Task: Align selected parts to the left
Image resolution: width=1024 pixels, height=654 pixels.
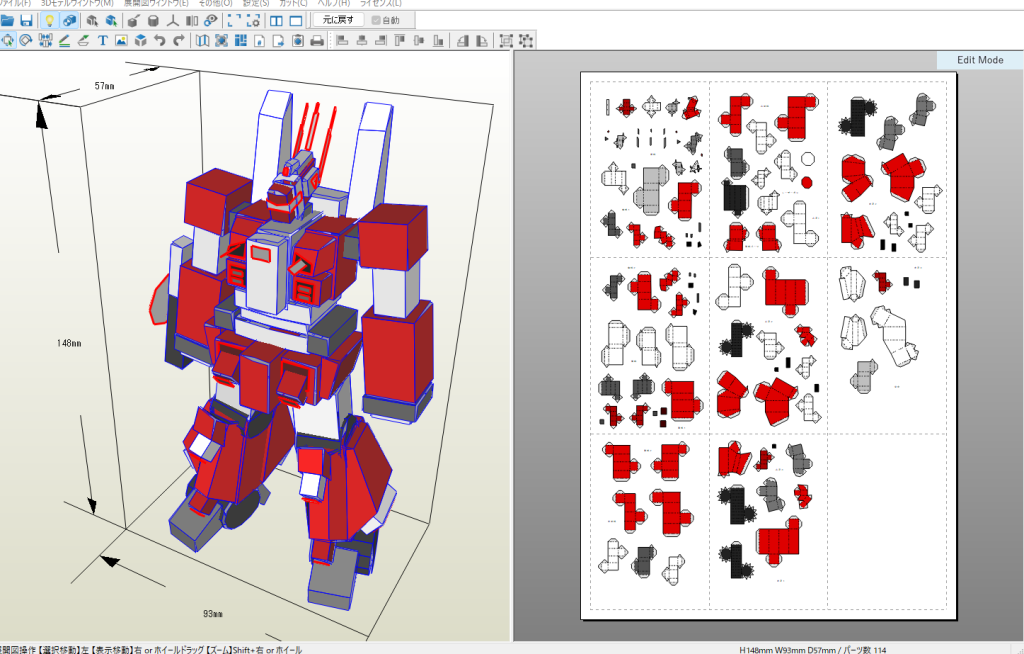Action: click(343, 41)
